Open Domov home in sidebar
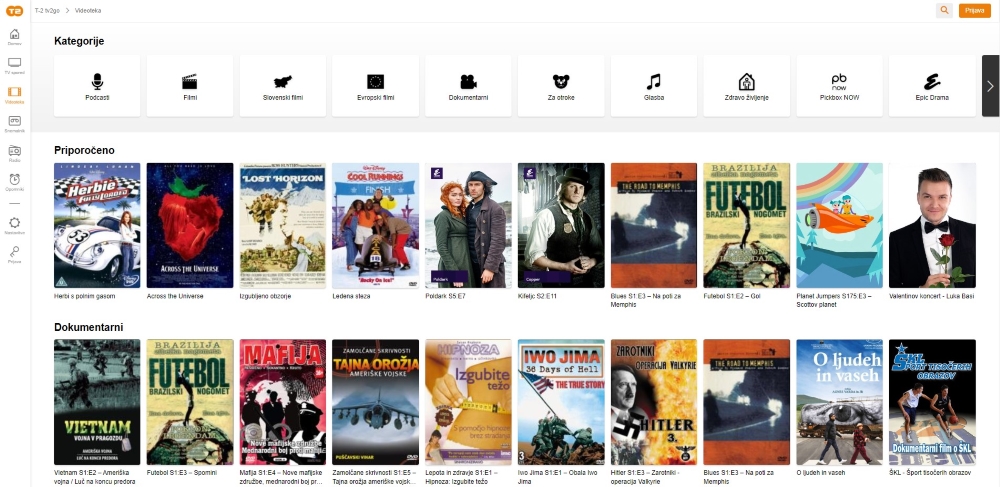Screen dimensions: 1000x487 point(14,36)
